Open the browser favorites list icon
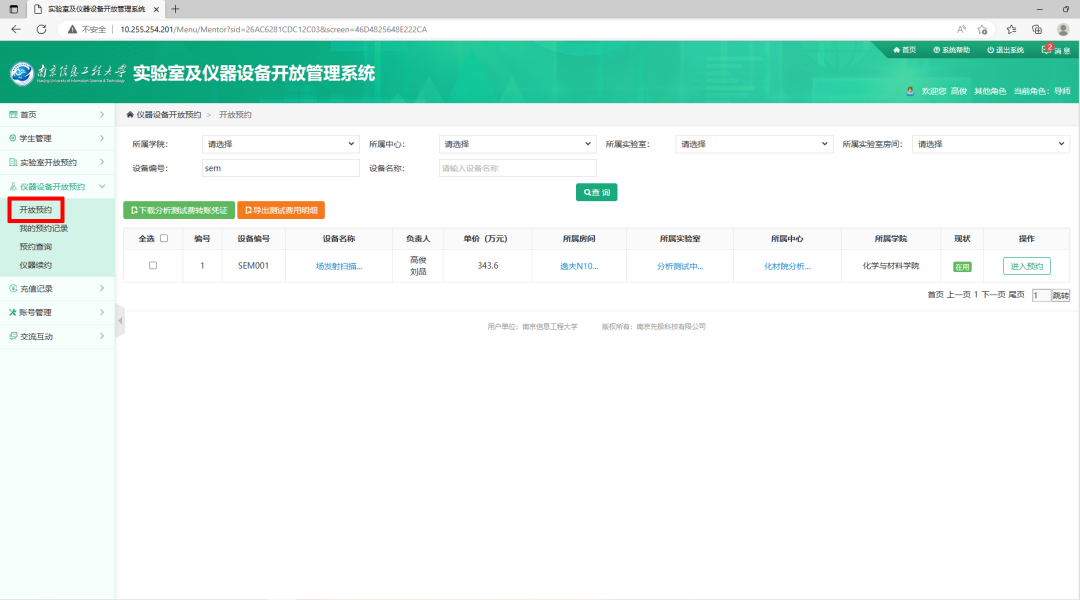This screenshot has height=600, width=1080. (1011, 30)
